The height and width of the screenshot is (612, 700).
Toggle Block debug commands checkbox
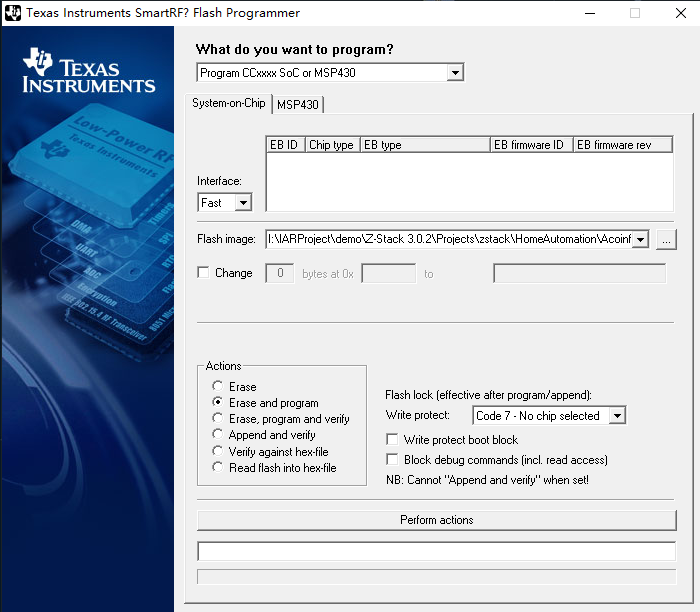(x=393, y=460)
